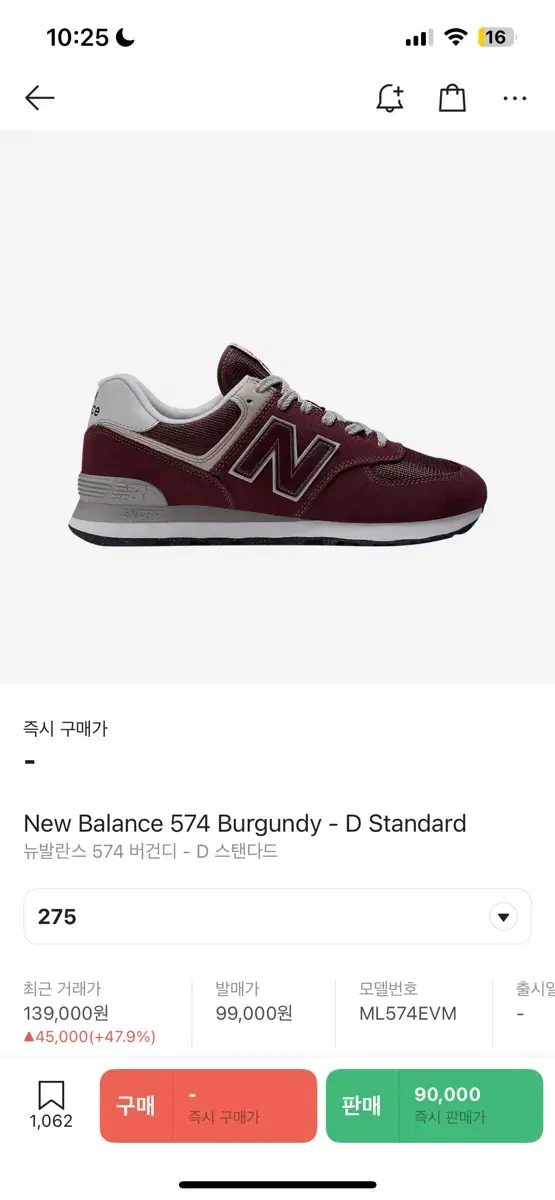Tap the model number ML574EVM
Screen dimensions: 555x1200
[408, 1013]
